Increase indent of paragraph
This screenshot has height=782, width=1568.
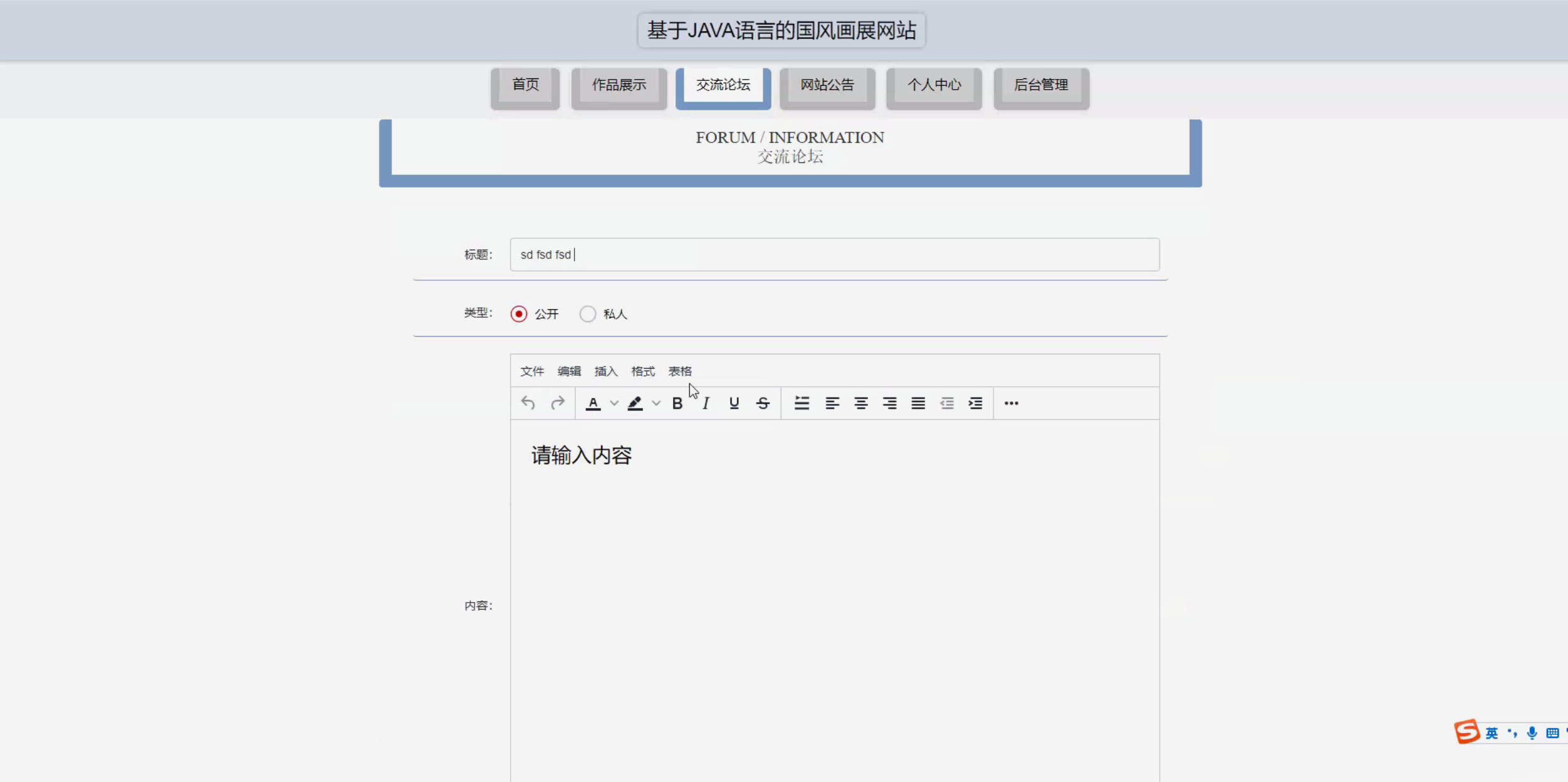975,403
